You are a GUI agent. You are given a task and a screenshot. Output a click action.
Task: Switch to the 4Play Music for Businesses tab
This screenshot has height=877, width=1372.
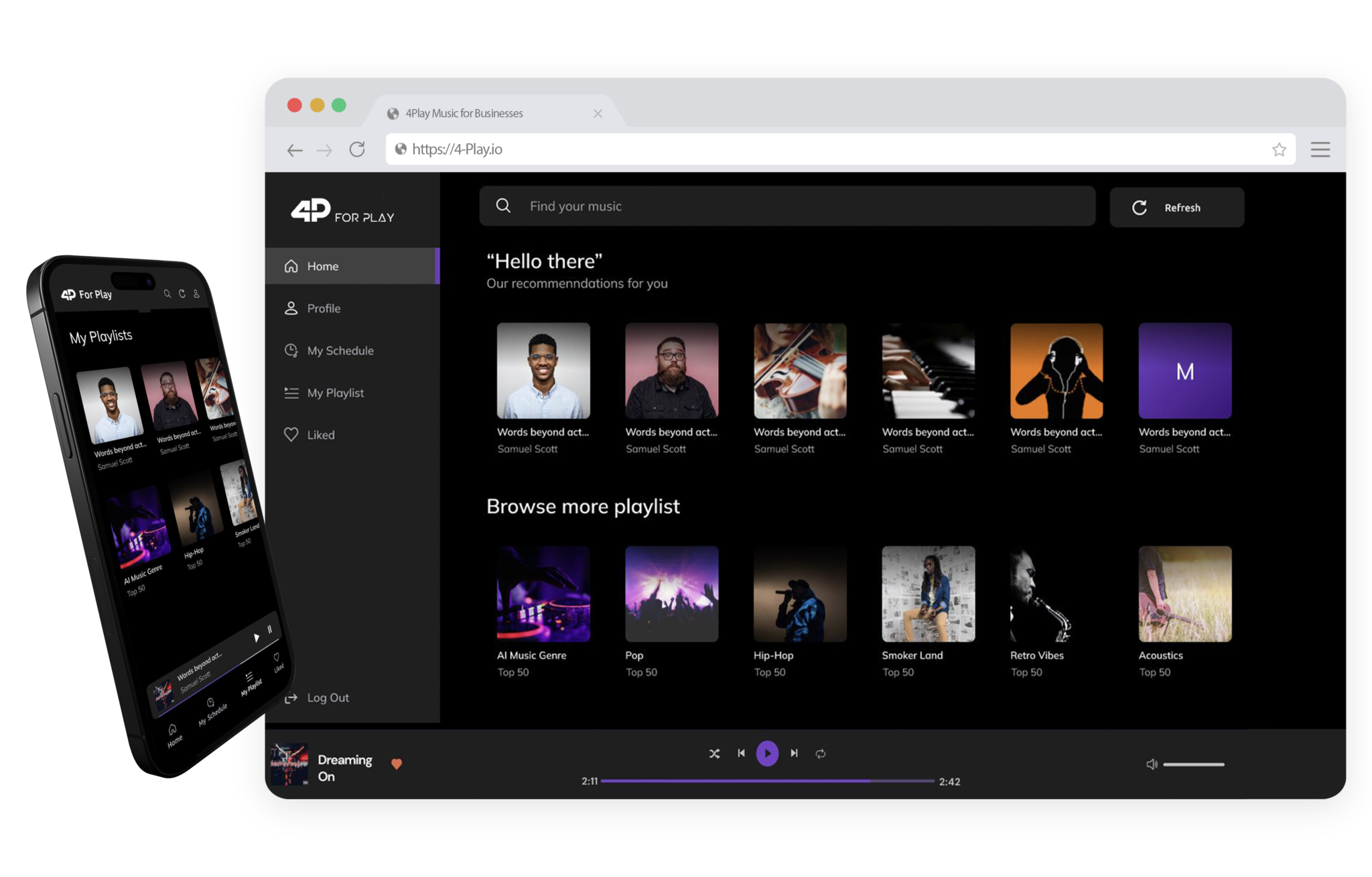coord(464,113)
